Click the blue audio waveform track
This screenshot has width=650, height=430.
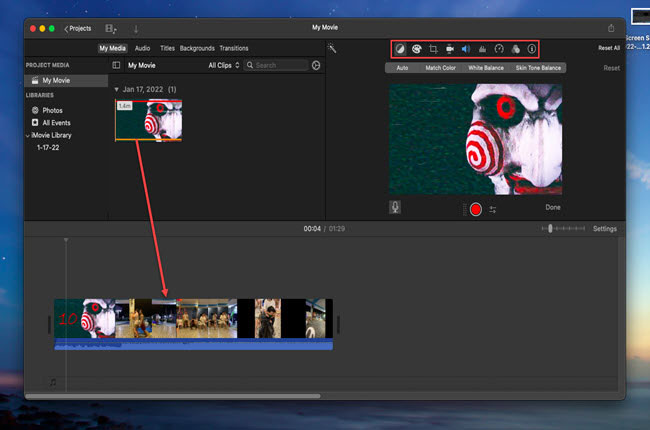(x=194, y=345)
